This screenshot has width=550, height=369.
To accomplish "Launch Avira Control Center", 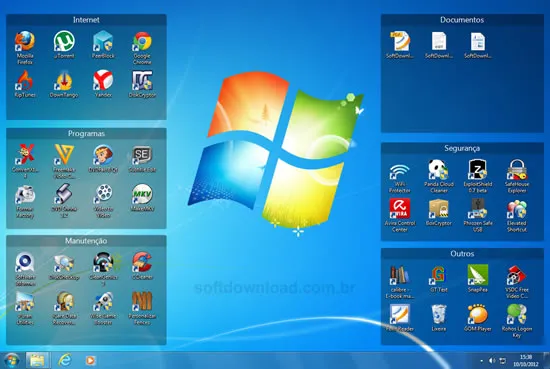I will coord(400,209).
